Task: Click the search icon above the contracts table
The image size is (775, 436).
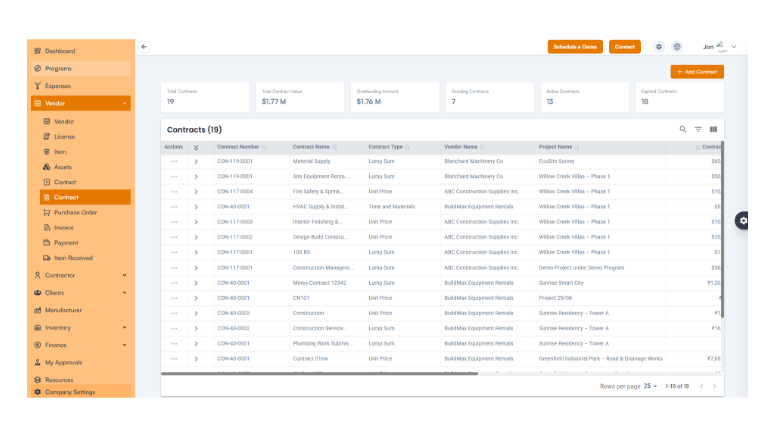Action: coord(683,129)
